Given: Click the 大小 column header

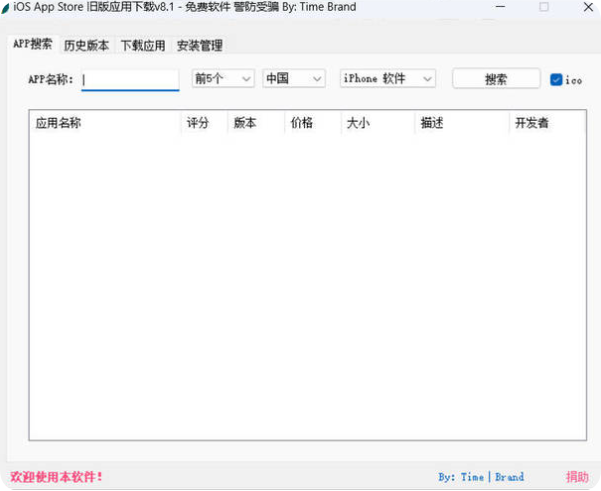Looking at the screenshot, I should pos(378,123).
